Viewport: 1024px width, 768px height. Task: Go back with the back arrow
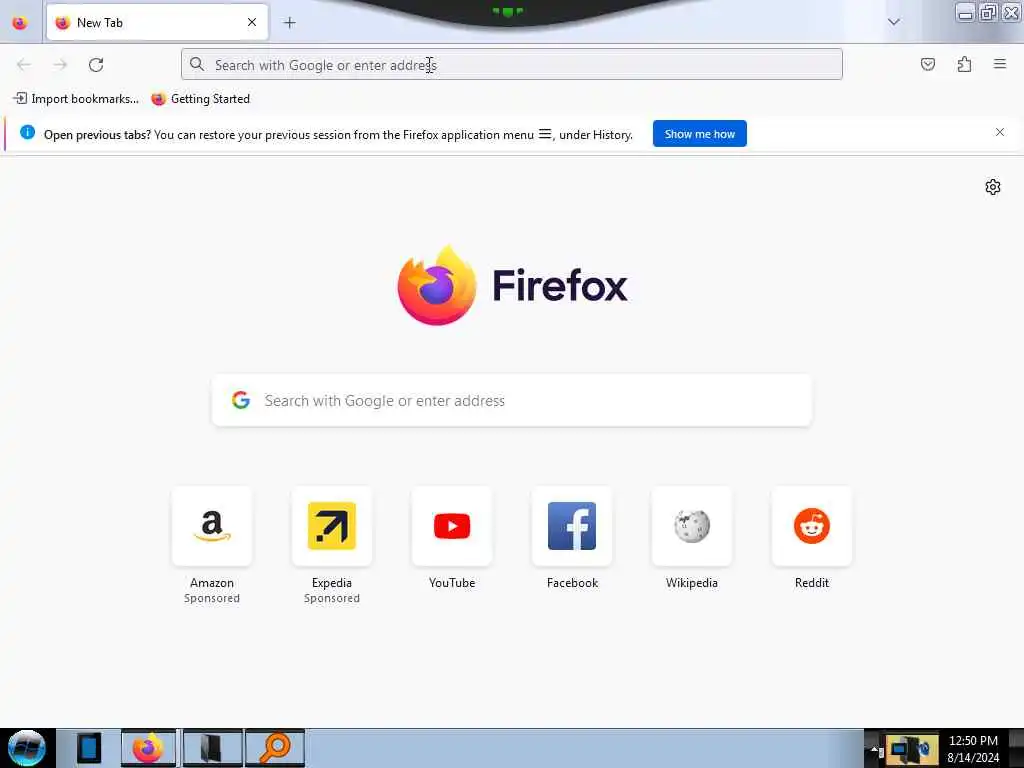(24, 65)
